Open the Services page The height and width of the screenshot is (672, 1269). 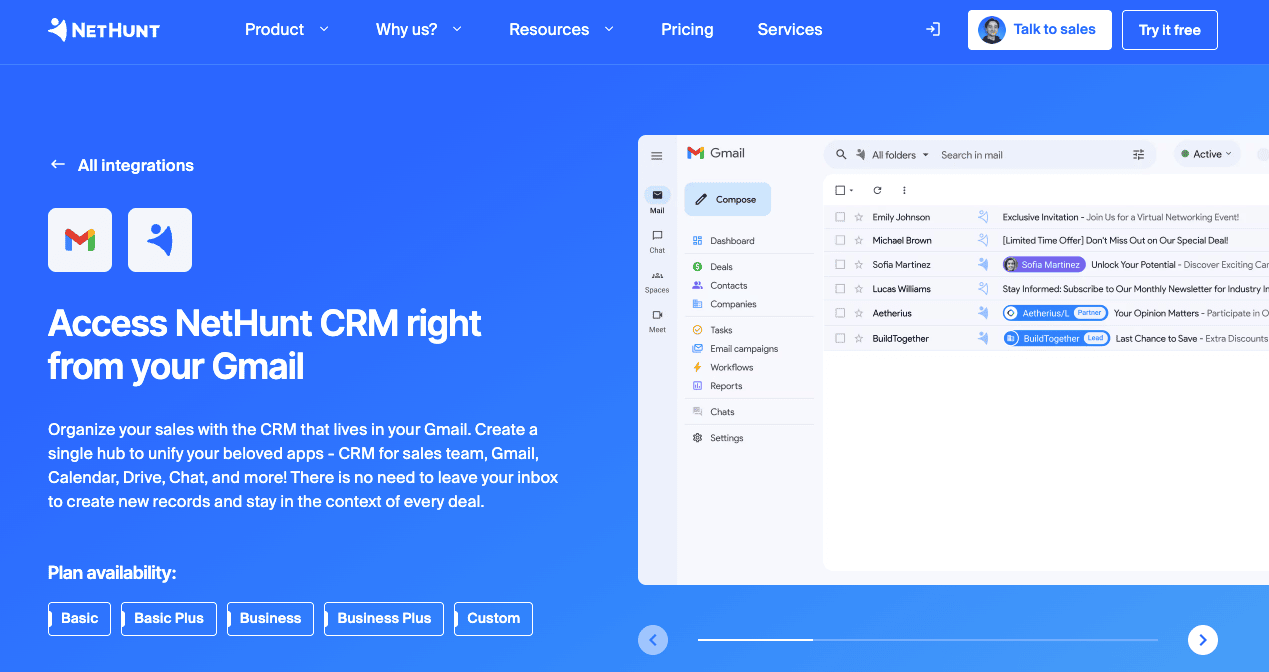tap(790, 30)
